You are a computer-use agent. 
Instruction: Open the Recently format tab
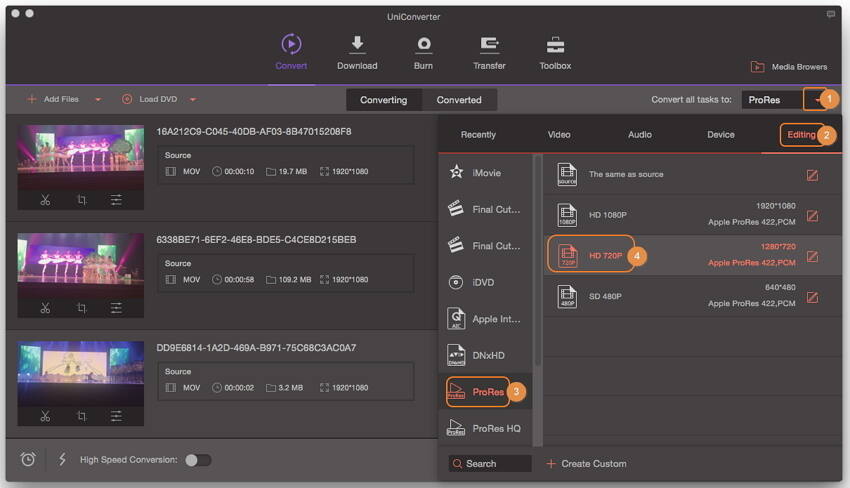pos(478,134)
